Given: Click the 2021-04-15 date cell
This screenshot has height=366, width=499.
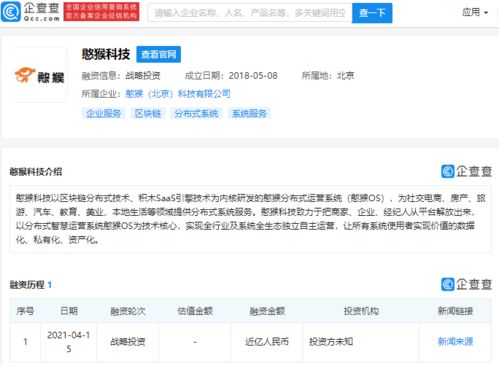Looking at the screenshot, I should click(x=69, y=342).
